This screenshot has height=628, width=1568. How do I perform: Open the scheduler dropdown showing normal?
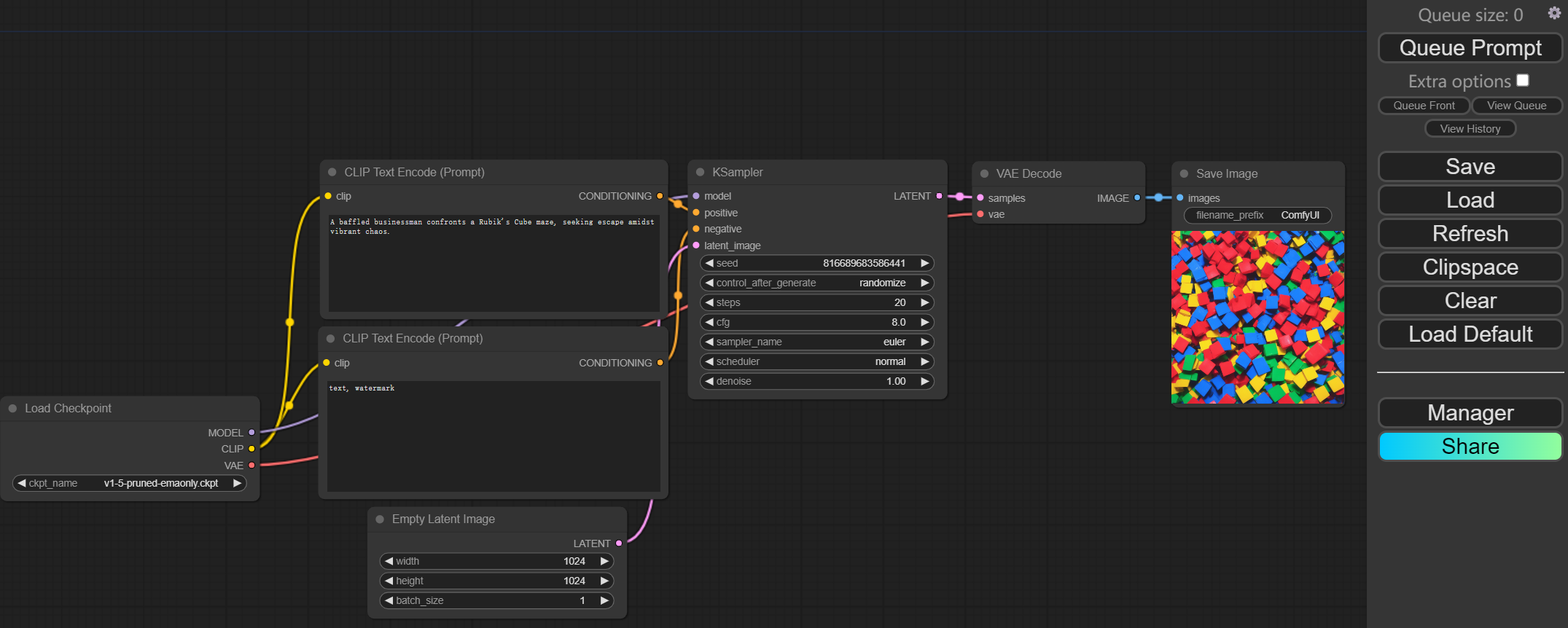click(x=817, y=361)
